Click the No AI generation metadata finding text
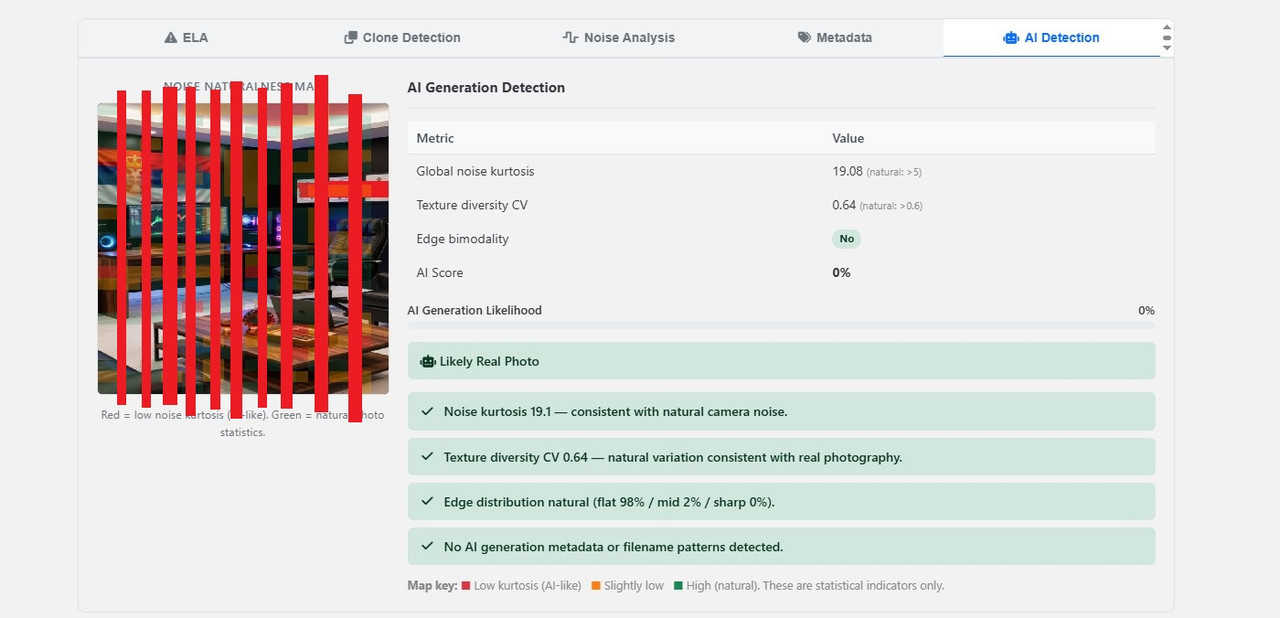Viewport: 1280px width, 618px height. (613, 547)
